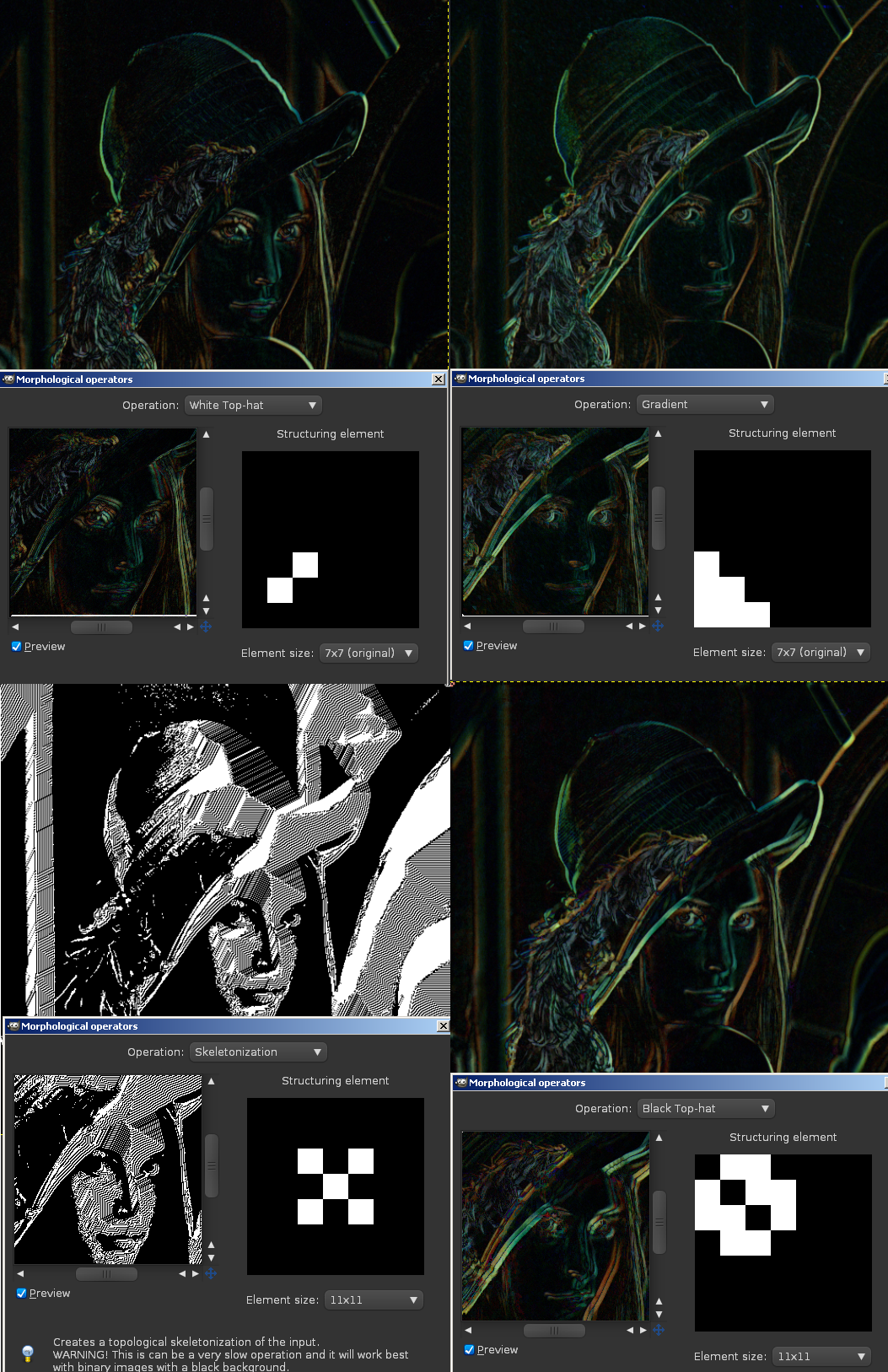
Task: Toggle bottom-right white cell of Skeletonization X pattern
Action: [361, 1212]
